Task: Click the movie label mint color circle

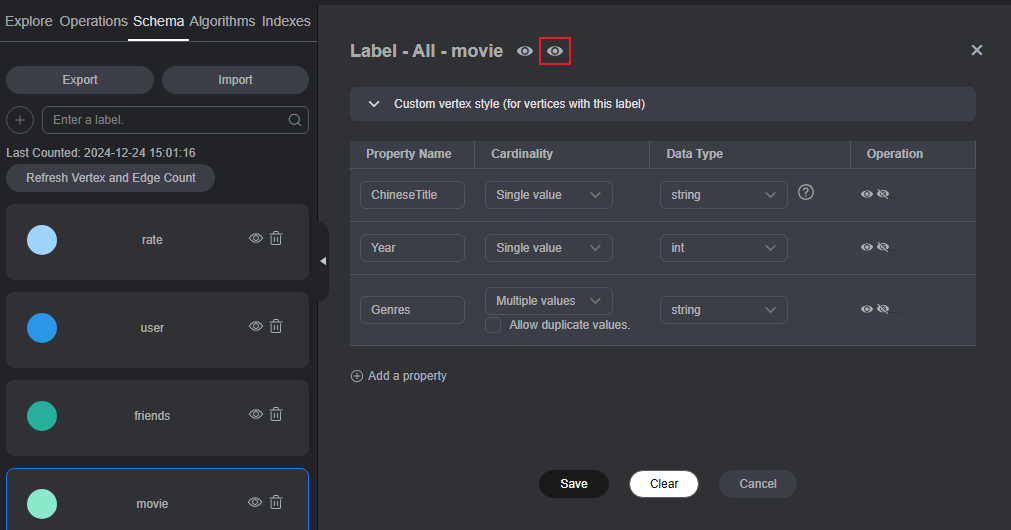Action: [42, 504]
